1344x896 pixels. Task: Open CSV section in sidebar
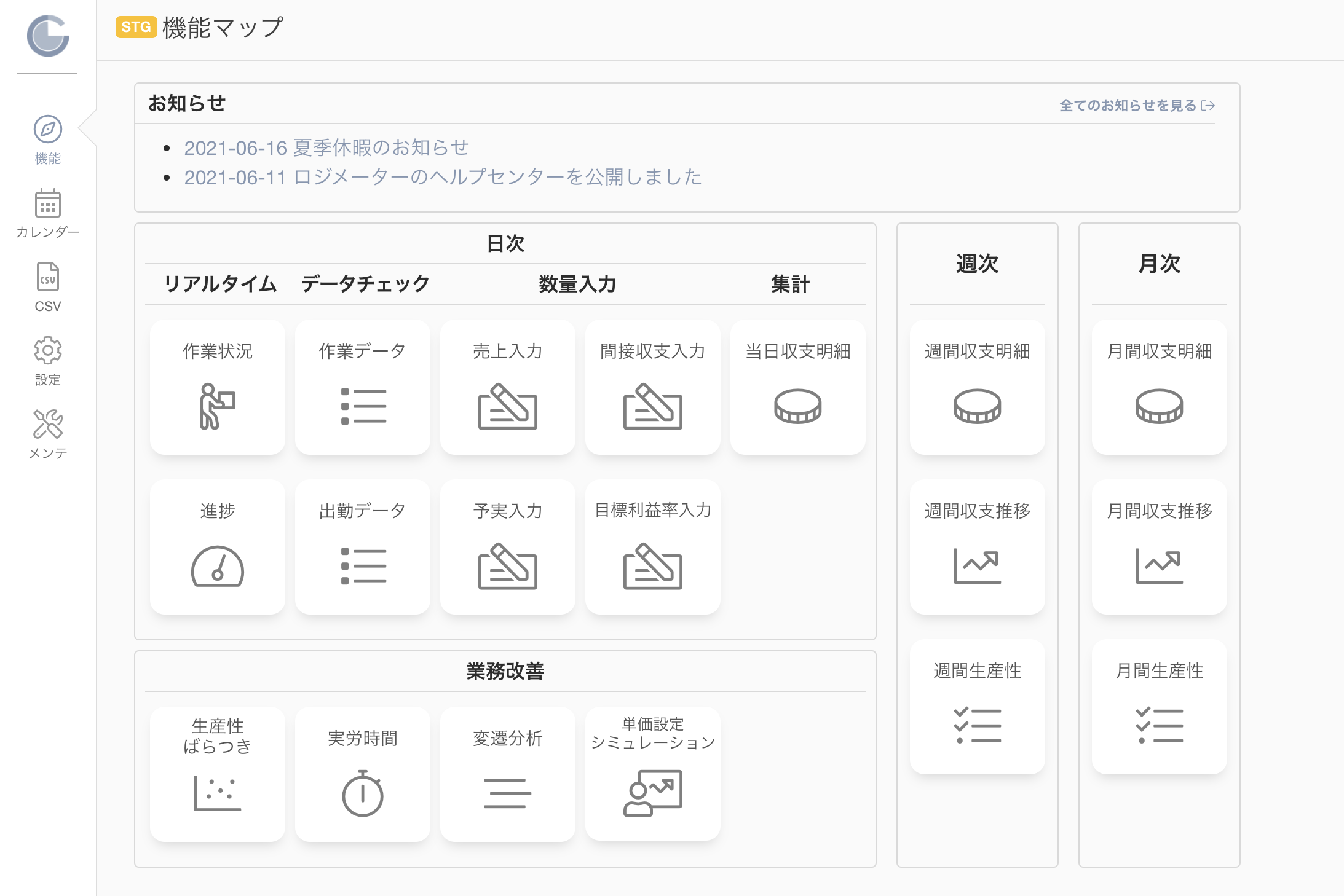pos(48,288)
